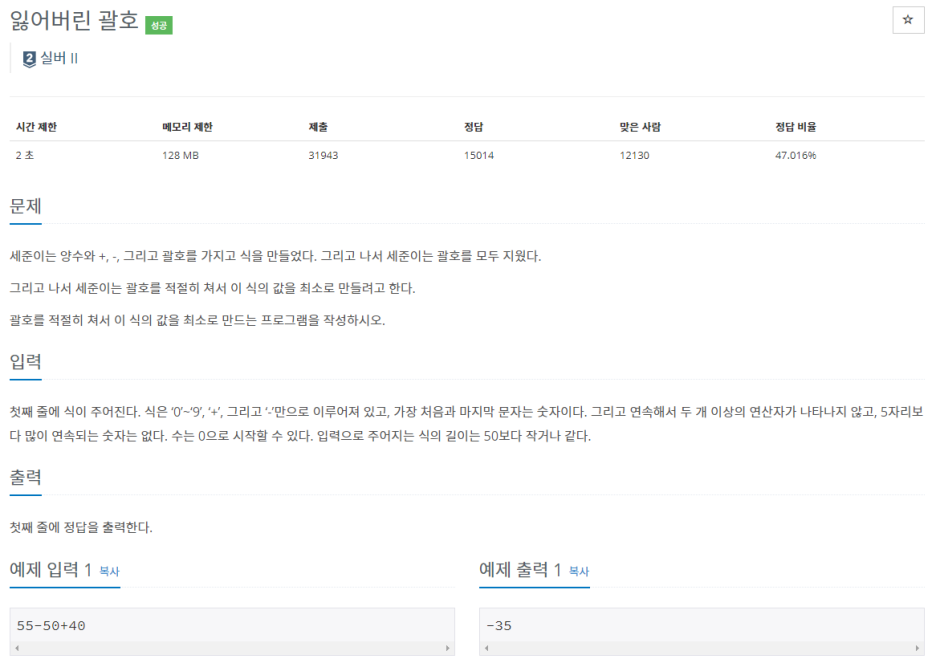Click the 입력 section heading
The image size is (936, 659).
26,362
